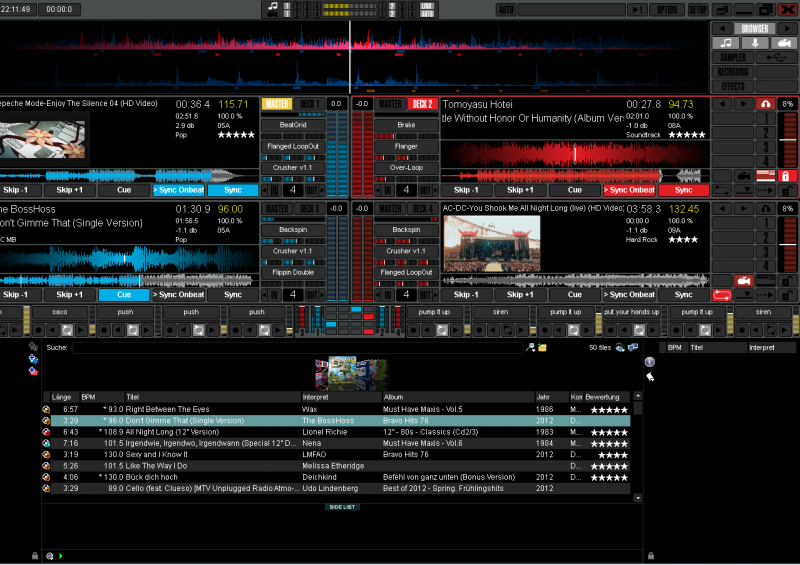Open the music note browser view
Image resolution: width=800 pixels, height=565 pixels.
725,43
